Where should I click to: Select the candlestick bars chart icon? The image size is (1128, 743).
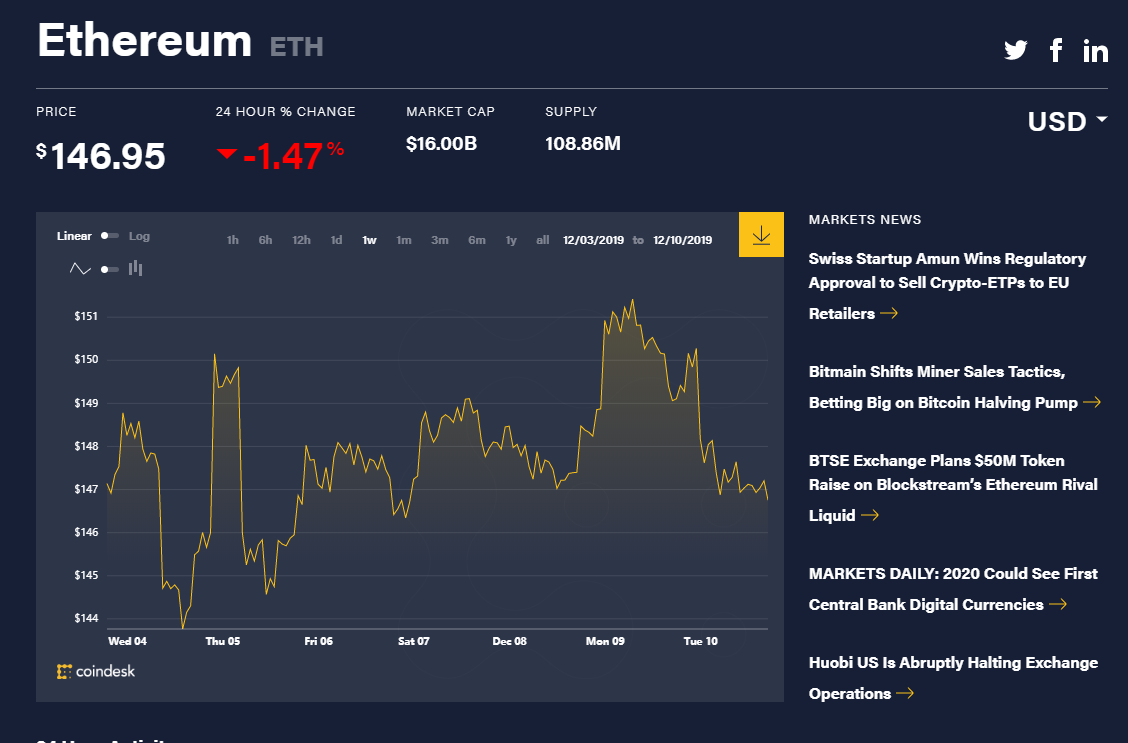[x=135, y=268]
